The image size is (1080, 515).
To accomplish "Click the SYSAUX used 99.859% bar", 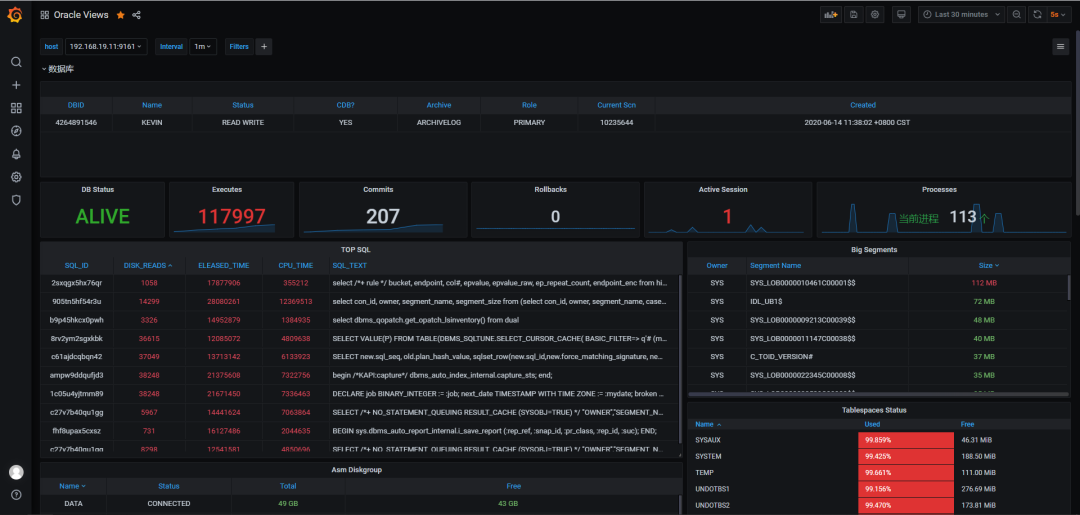I will coord(906,439).
